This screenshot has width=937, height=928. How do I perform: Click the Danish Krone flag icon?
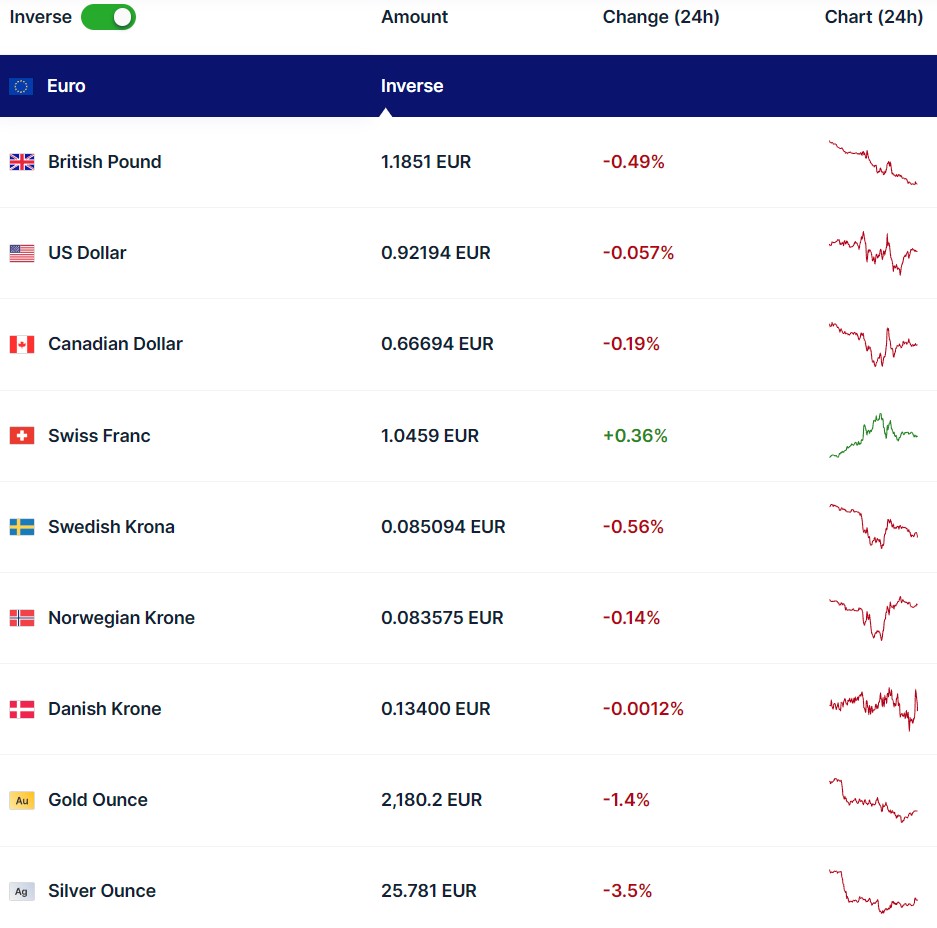pyautogui.click(x=22, y=709)
